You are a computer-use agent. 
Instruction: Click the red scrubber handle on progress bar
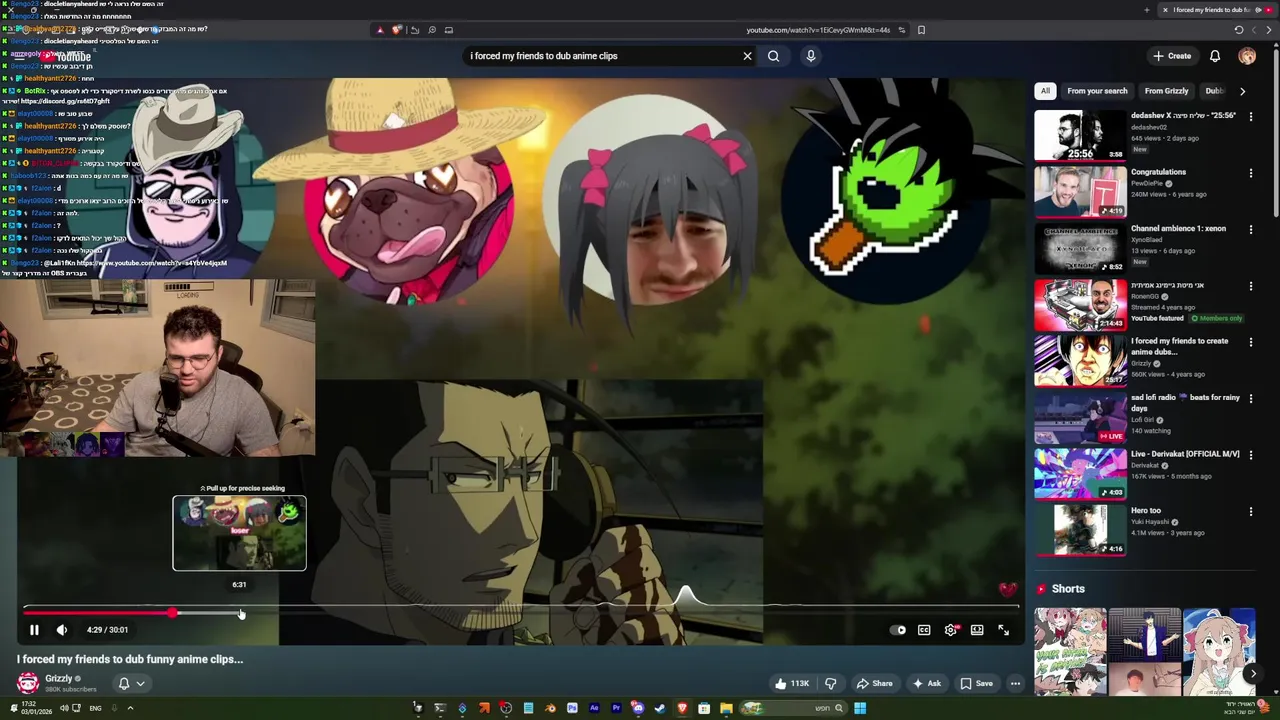[173, 612]
